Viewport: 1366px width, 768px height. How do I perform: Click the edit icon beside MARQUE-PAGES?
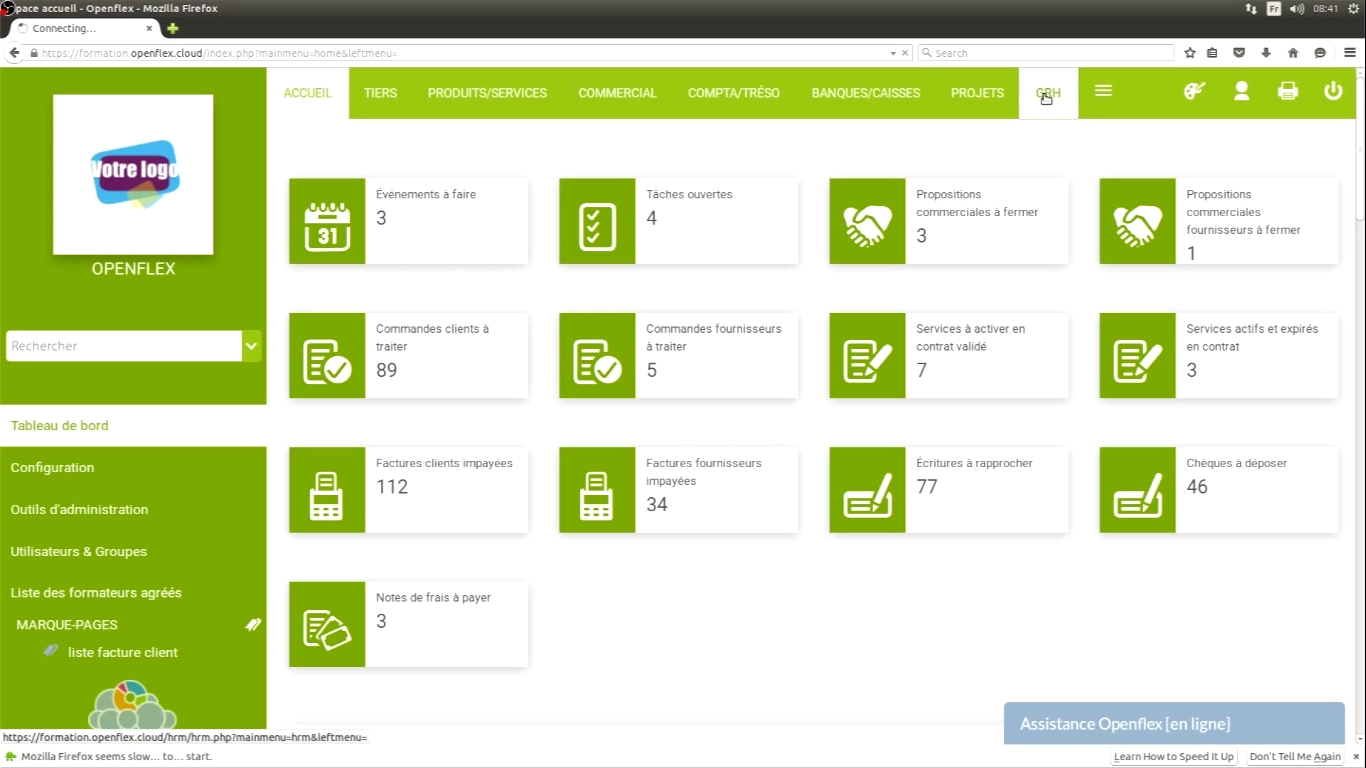[253, 624]
